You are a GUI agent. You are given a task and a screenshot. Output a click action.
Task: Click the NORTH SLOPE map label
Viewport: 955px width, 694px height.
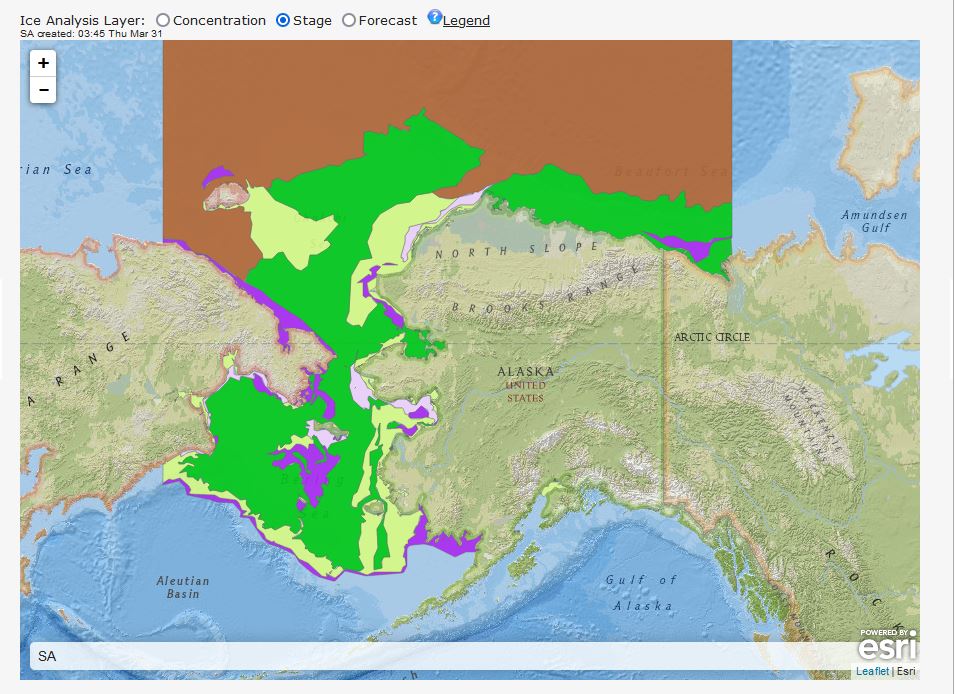[x=516, y=249]
